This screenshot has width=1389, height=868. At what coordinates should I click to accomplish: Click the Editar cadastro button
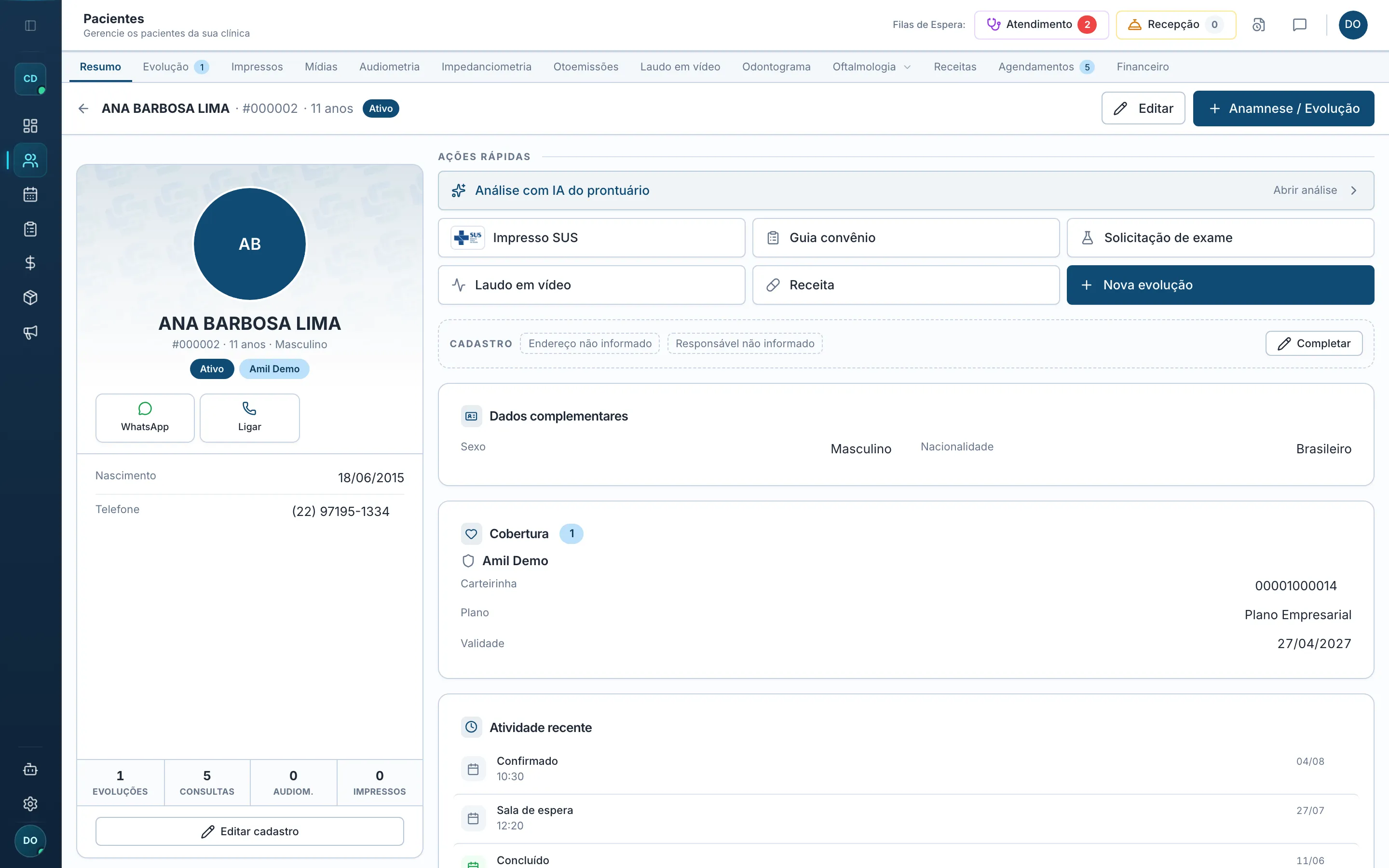pyautogui.click(x=250, y=831)
